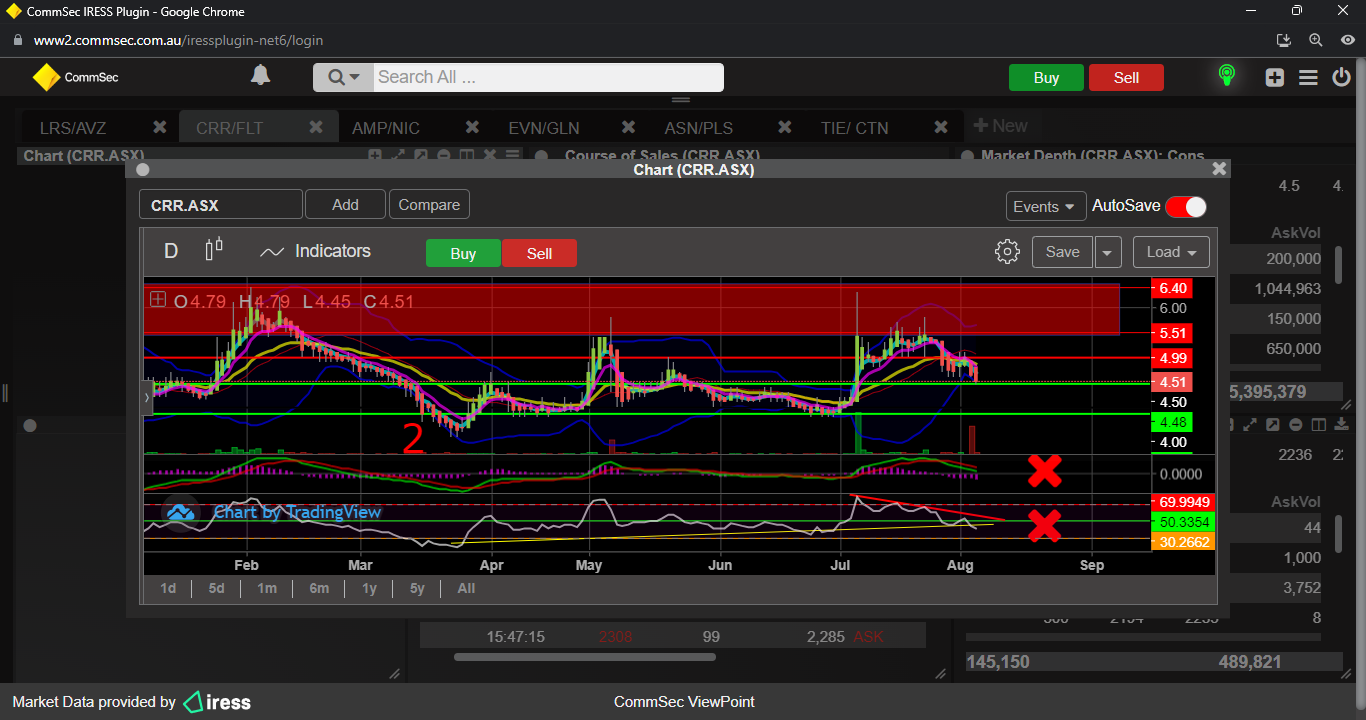
Task: Click the green Buy button in top bar
Action: [1046, 78]
